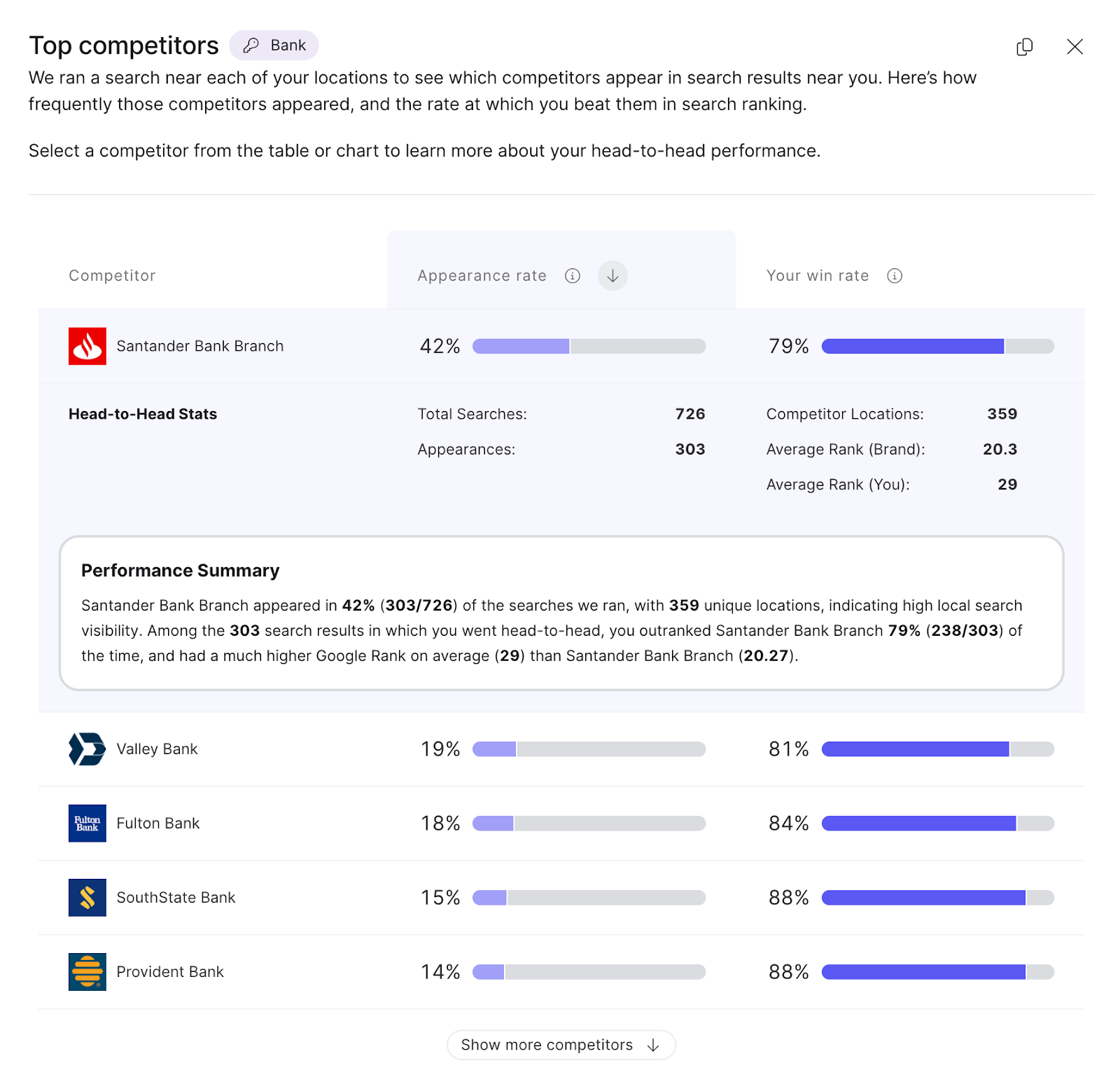The height and width of the screenshot is (1084, 1120).
Task: Open the Your win rate info icon
Action: tap(895, 276)
